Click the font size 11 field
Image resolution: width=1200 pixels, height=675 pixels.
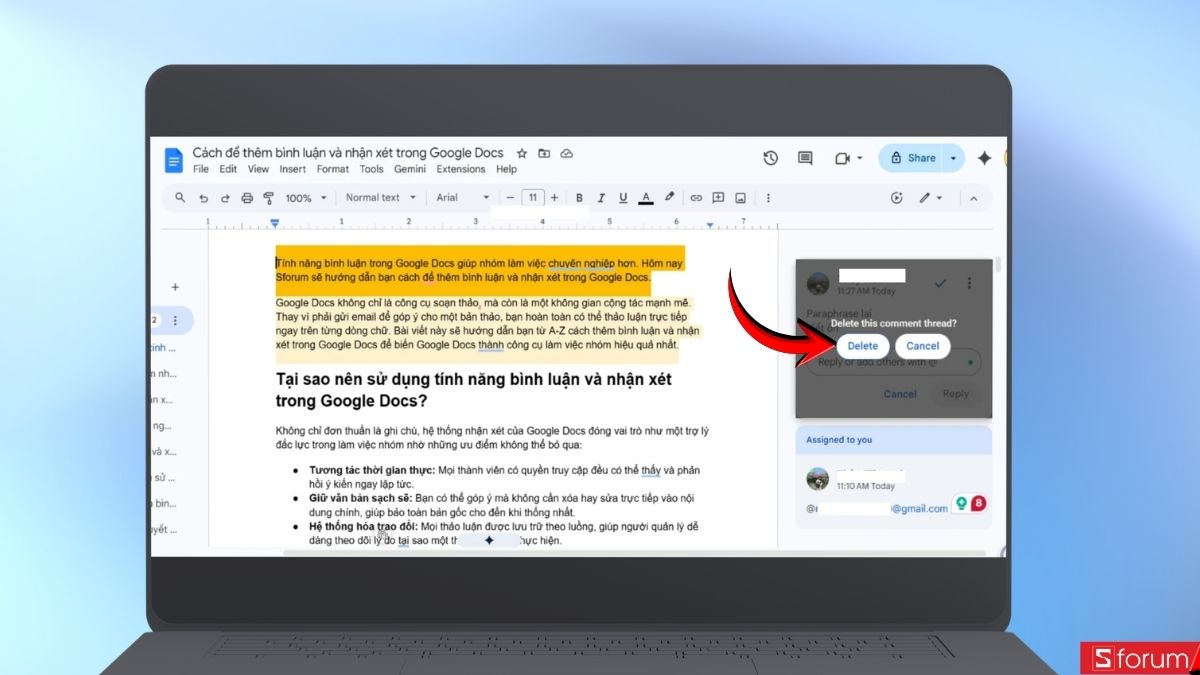tap(534, 198)
